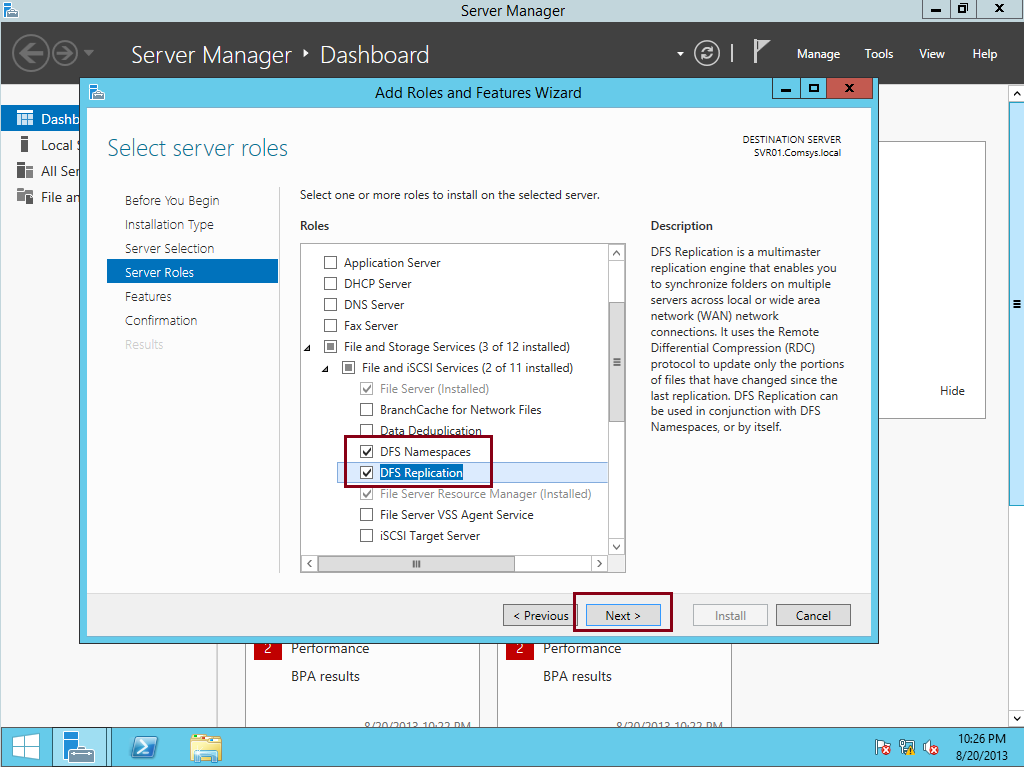Click the Previous button

coord(539,615)
